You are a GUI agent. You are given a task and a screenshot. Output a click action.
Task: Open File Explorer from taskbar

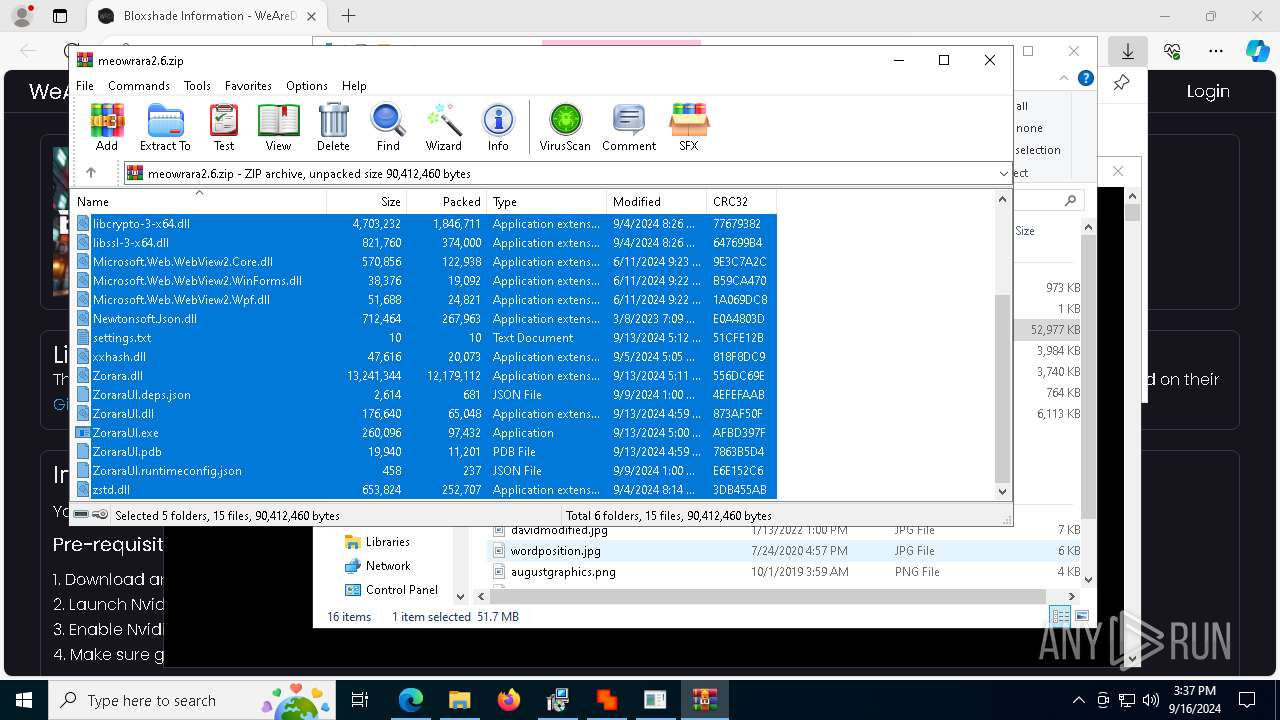click(459, 700)
